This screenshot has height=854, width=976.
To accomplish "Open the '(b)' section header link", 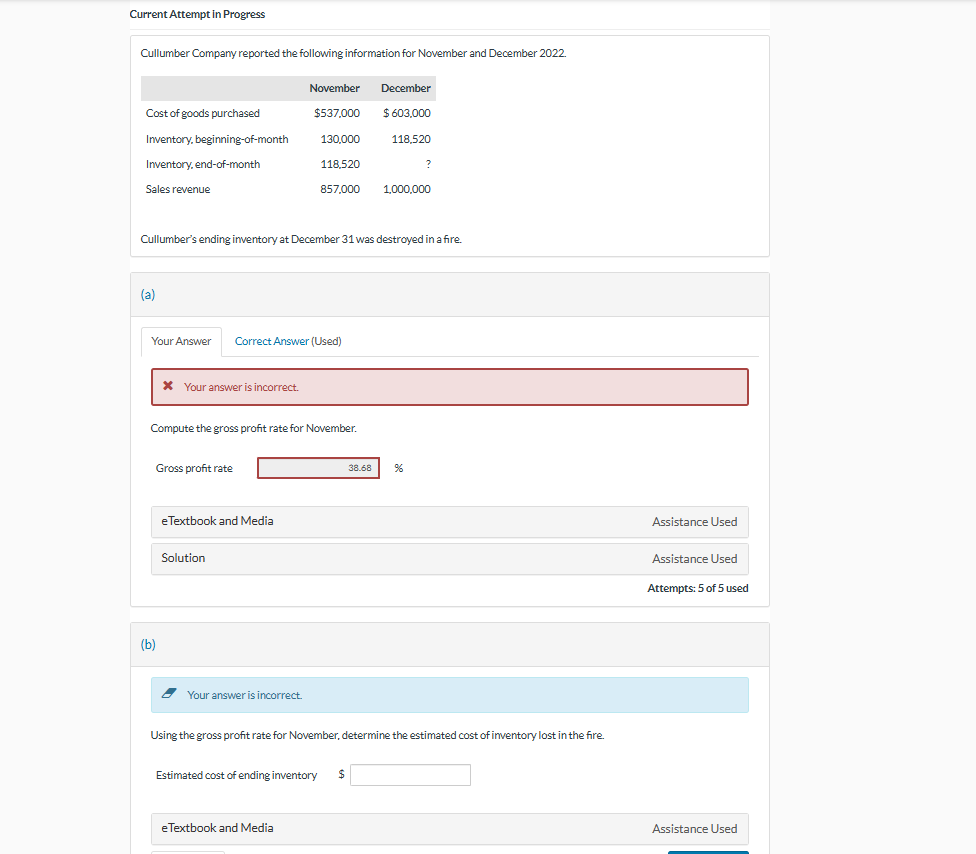I will click(x=147, y=645).
